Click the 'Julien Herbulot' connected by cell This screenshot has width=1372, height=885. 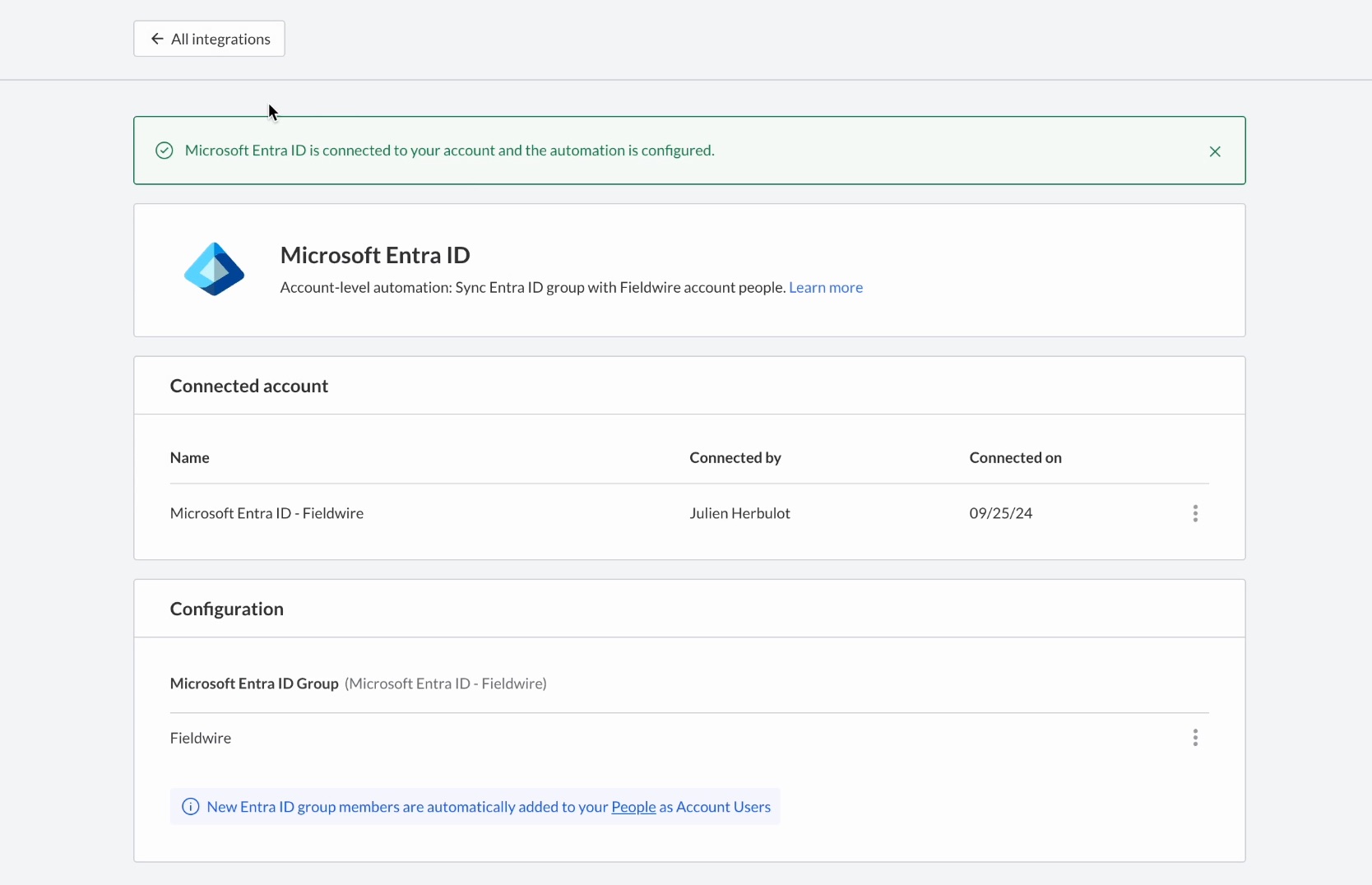tap(739, 513)
